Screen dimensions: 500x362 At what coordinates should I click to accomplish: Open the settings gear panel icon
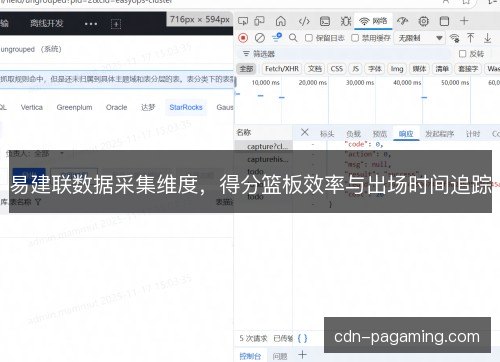tap(423, 21)
